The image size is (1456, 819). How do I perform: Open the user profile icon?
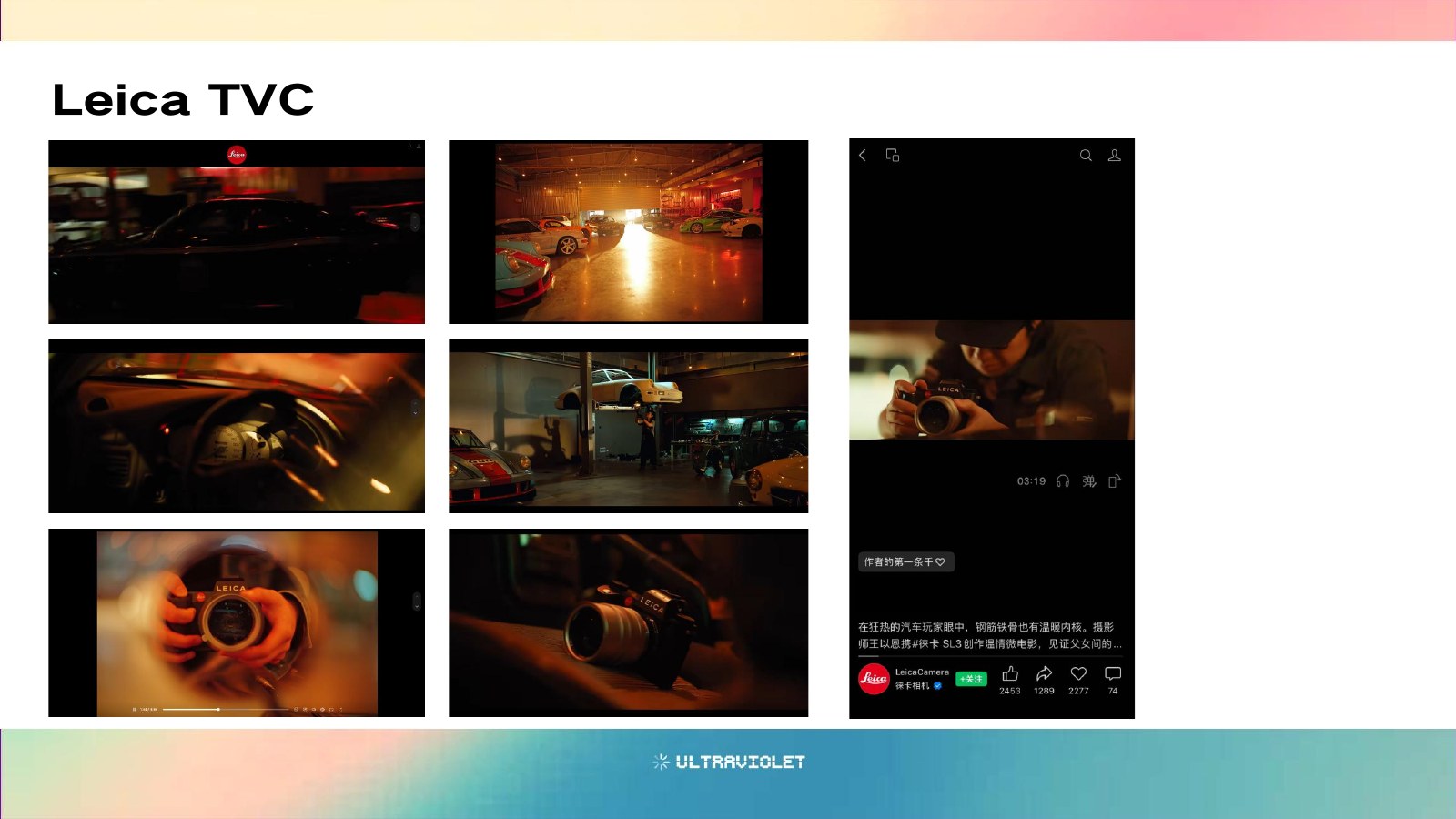point(1114,156)
